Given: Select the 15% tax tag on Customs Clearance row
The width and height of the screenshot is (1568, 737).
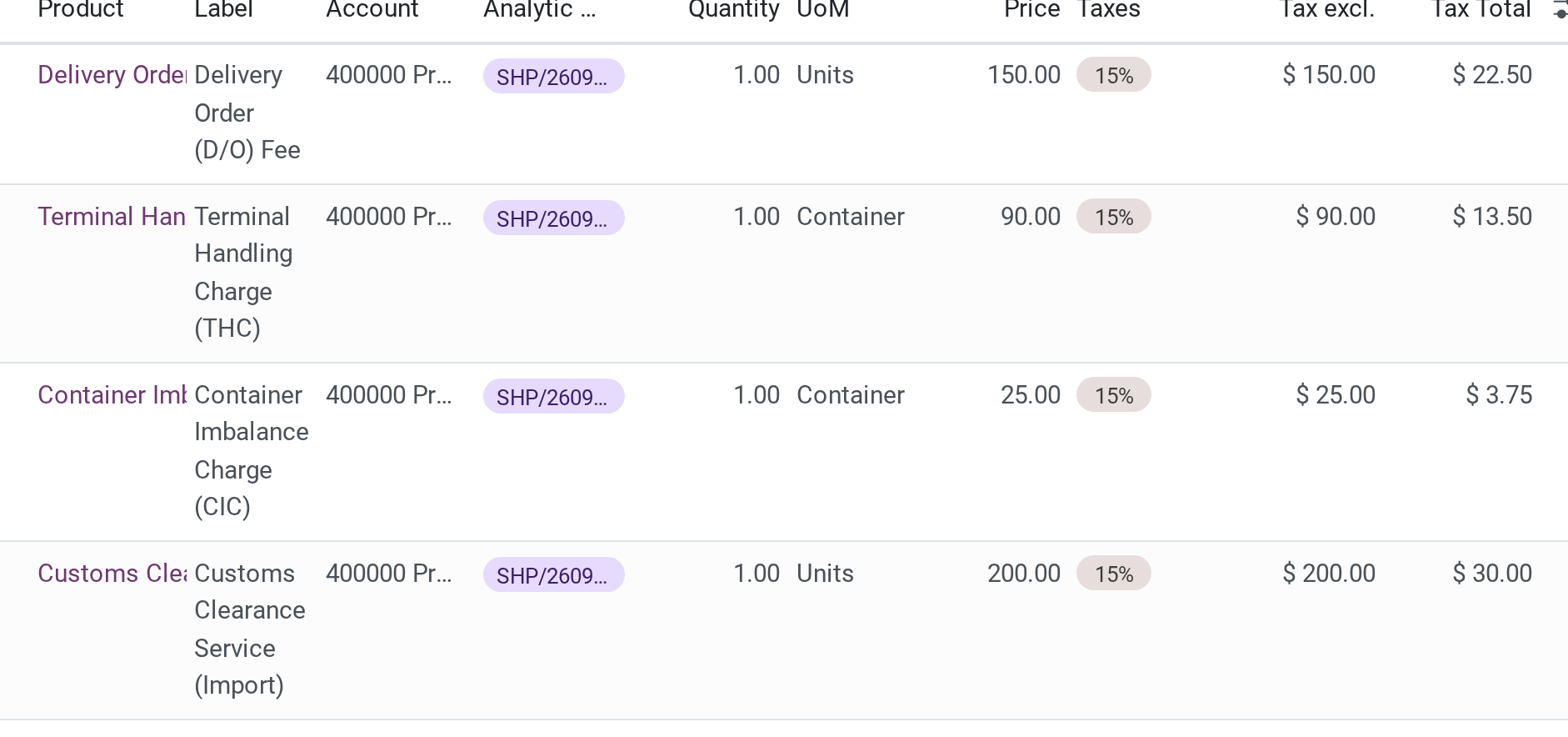Looking at the screenshot, I should tap(1113, 574).
